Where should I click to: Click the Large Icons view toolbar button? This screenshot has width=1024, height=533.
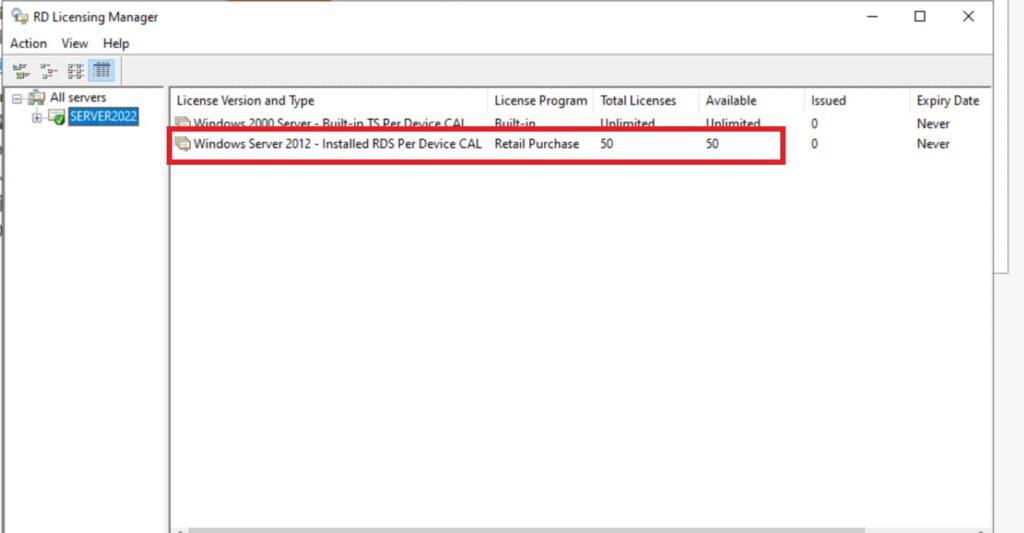click(x=21, y=71)
